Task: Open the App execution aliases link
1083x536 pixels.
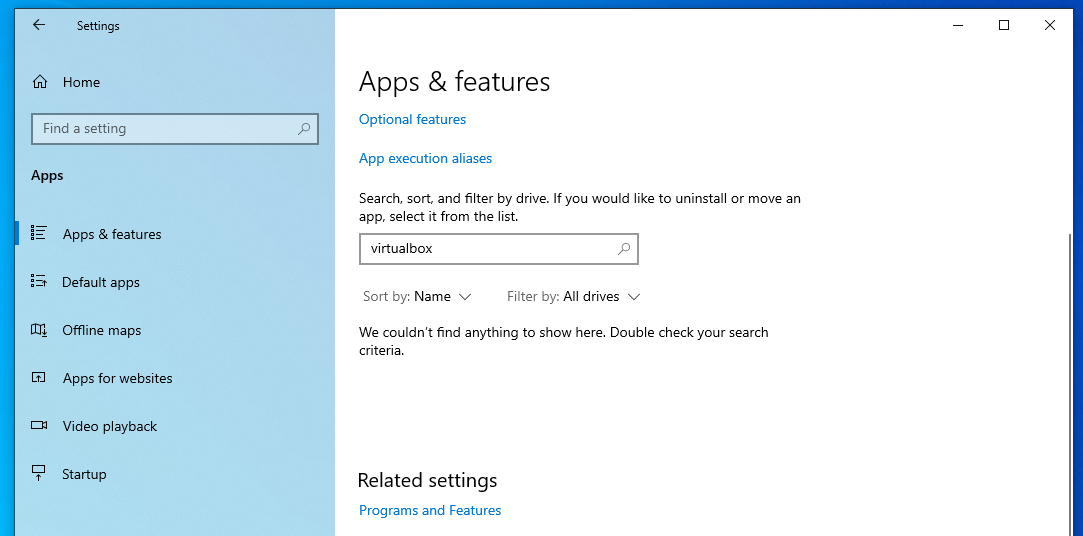Action: [425, 158]
